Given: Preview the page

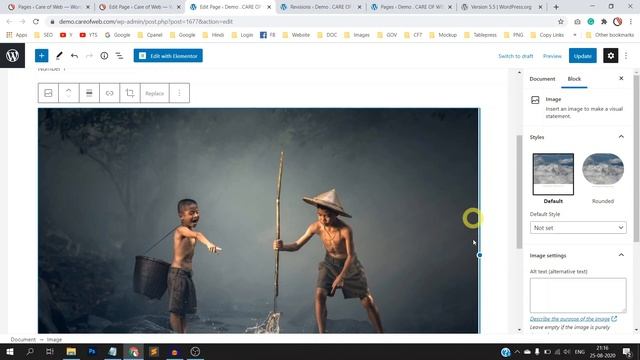Looking at the screenshot, I should tap(552, 56).
